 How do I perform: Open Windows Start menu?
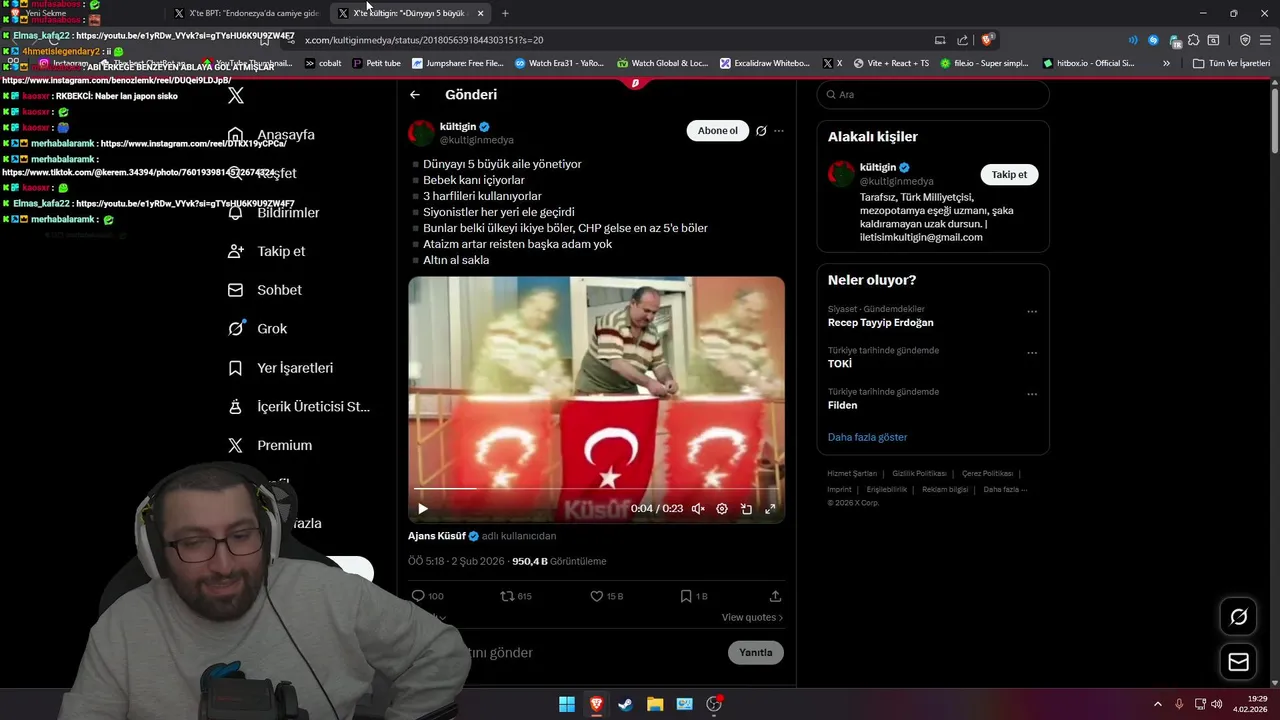567,704
